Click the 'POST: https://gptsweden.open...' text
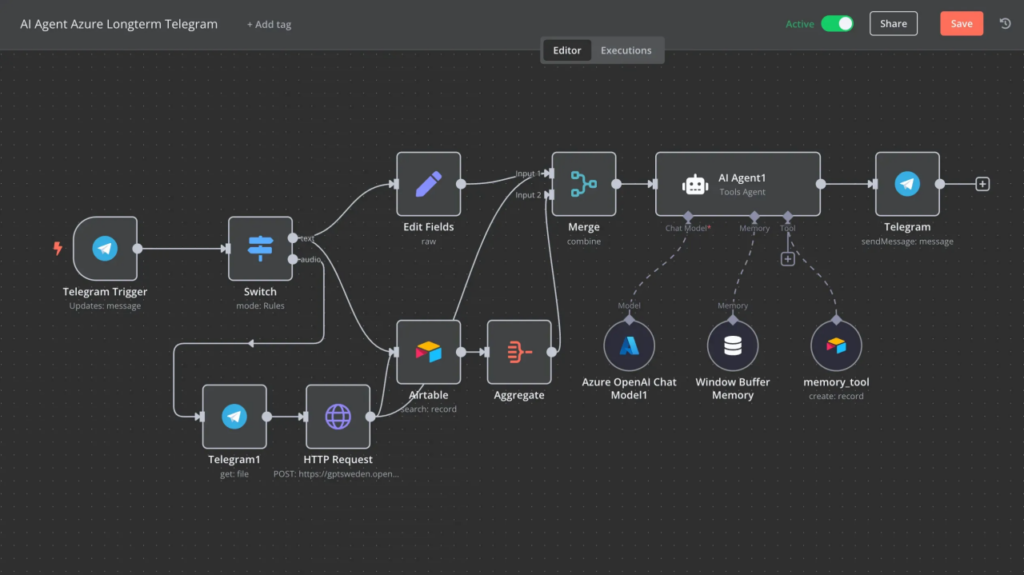Image resolution: width=1024 pixels, height=575 pixels. click(x=336, y=474)
